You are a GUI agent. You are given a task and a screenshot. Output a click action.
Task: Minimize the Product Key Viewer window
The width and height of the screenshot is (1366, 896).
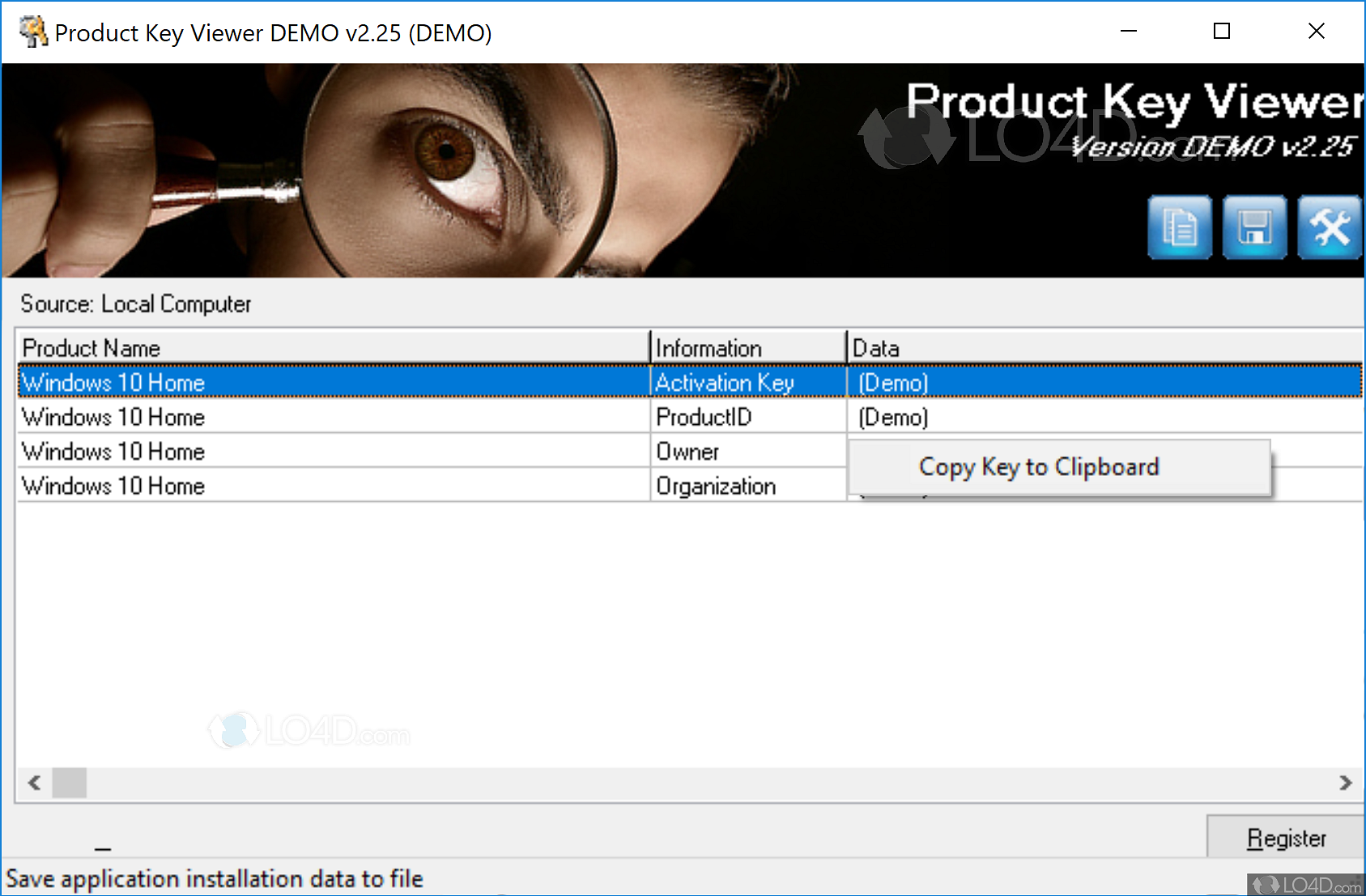point(1129,32)
